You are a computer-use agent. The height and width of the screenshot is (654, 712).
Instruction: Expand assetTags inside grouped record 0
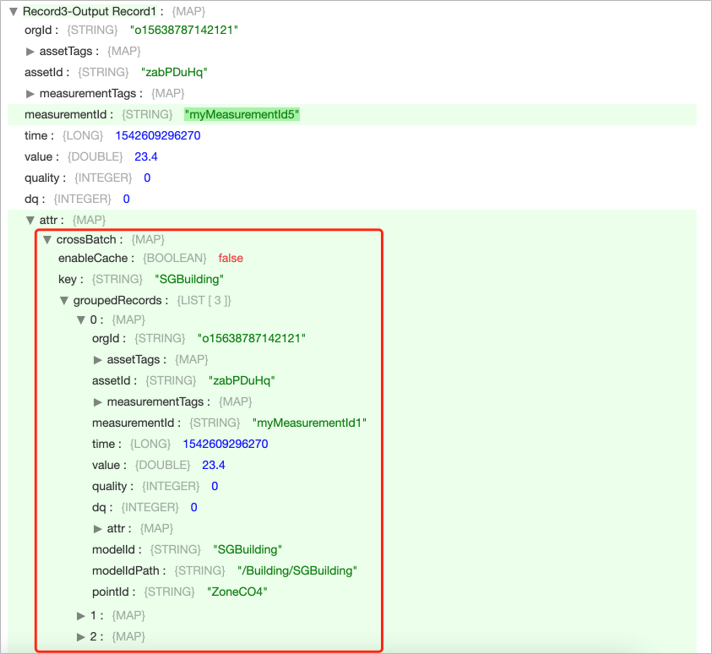pos(98,360)
